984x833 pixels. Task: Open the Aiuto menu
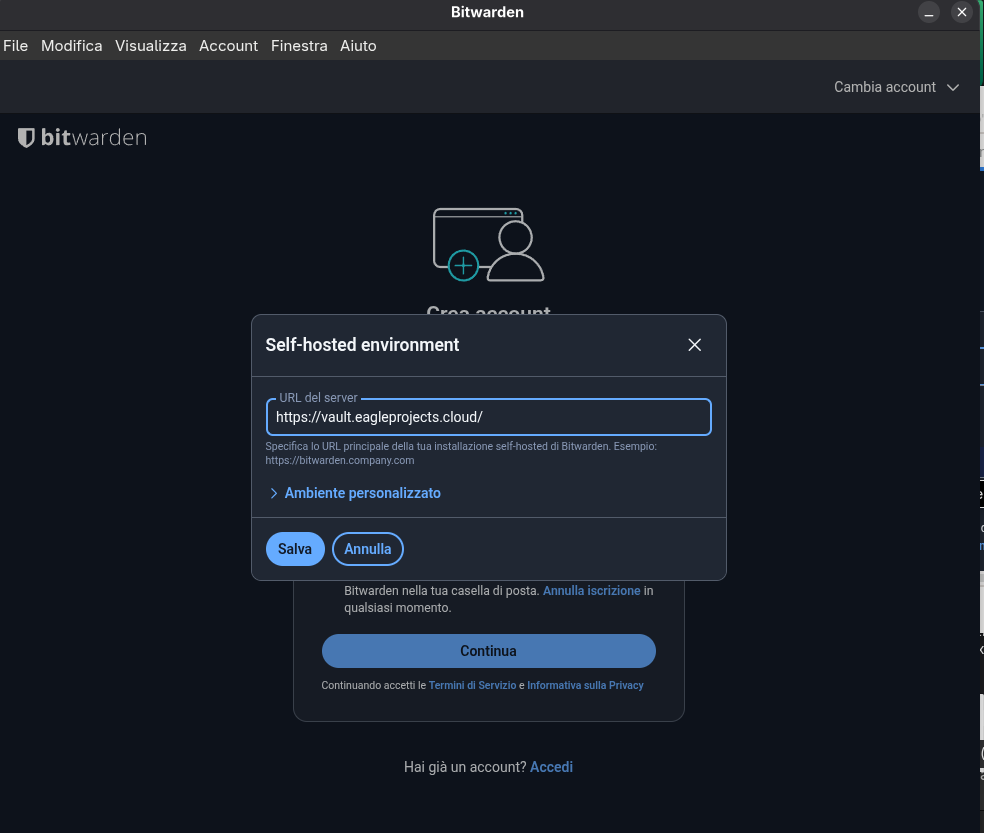(x=358, y=46)
